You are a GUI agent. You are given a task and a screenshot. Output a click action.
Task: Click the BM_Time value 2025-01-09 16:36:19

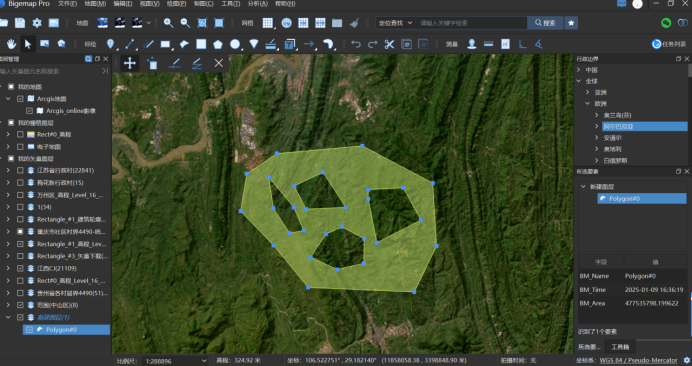654,290
